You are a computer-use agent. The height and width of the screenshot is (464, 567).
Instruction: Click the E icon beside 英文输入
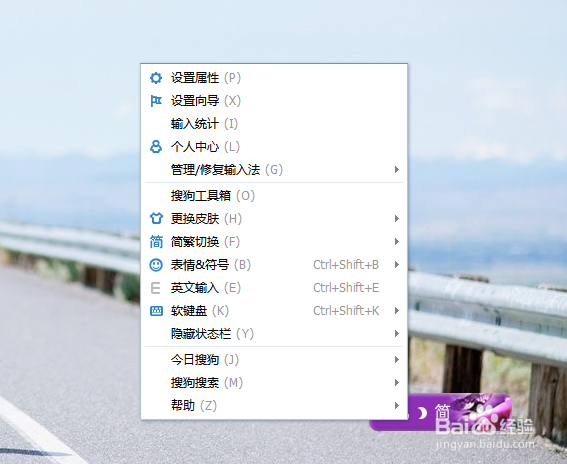click(155, 288)
